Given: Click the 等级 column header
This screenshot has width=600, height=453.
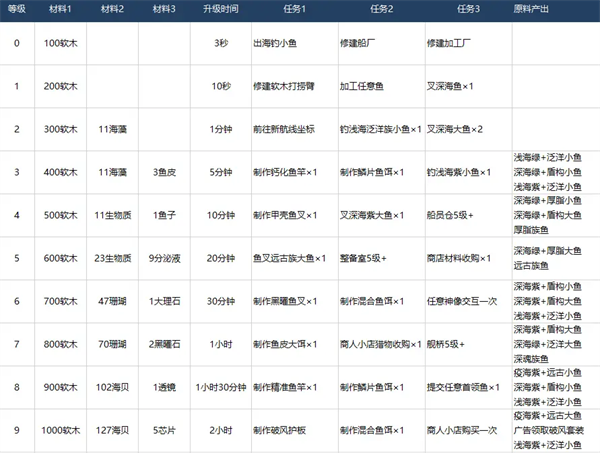Looking at the screenshot, I should (17, 9).
